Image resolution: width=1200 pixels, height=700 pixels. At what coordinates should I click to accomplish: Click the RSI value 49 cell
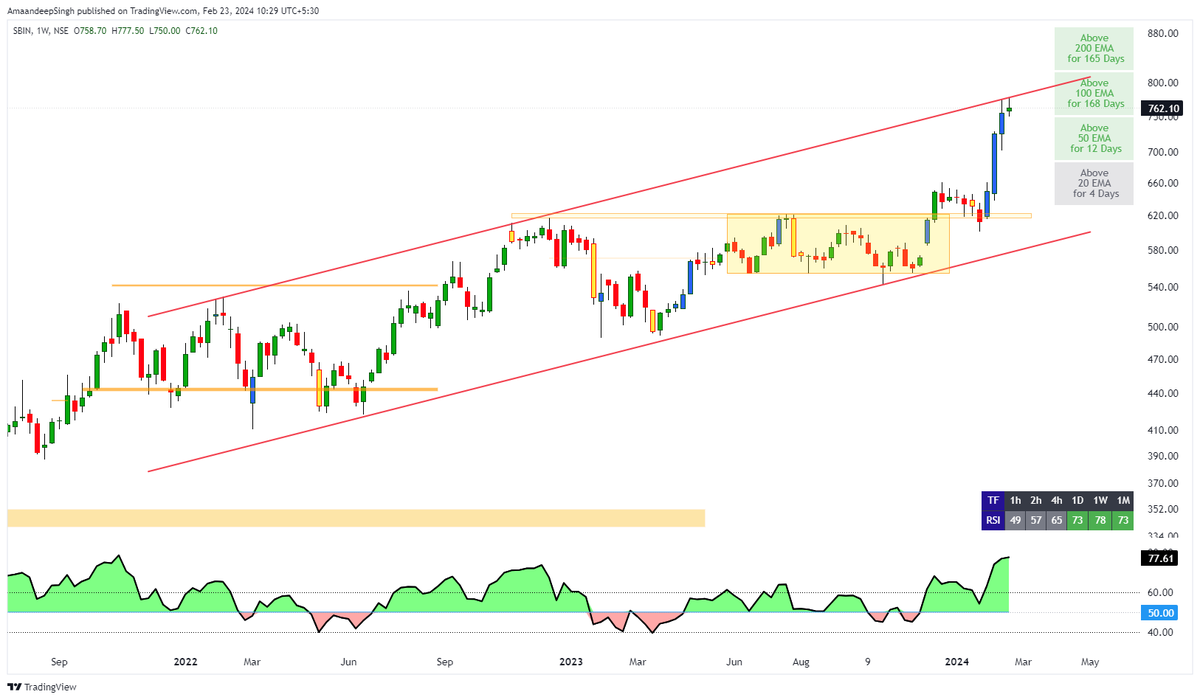click(x=1016, y=519)
